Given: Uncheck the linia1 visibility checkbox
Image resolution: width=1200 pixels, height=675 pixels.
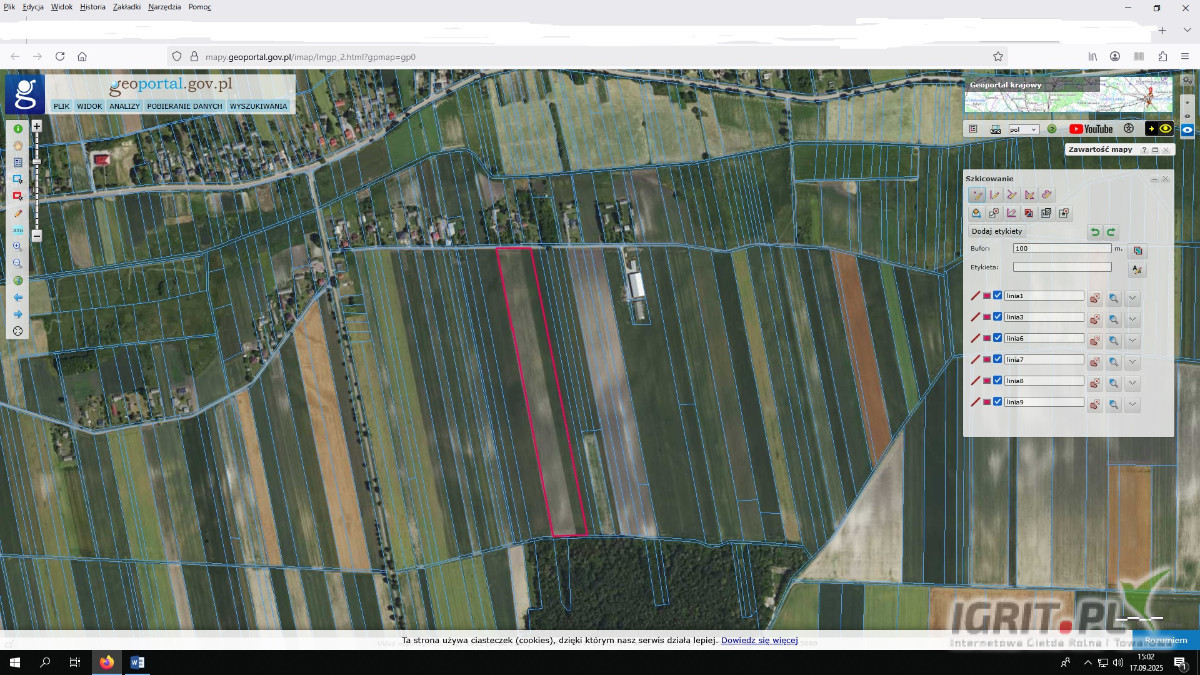Looking at the screenshot, I should click(998, 296).
